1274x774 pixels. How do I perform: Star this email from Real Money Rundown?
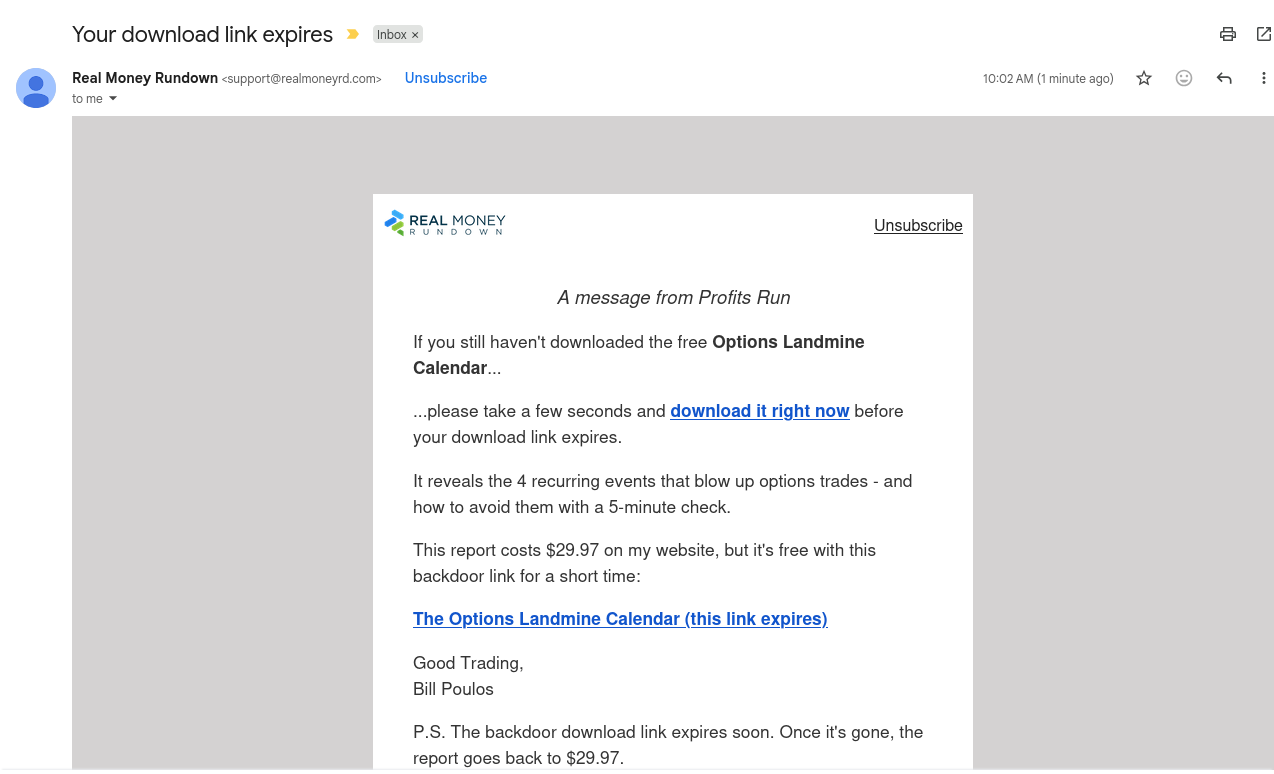point(1144,78)
